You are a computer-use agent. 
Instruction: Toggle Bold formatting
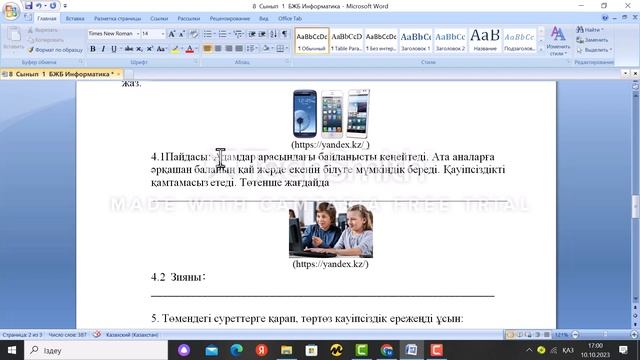93,49
